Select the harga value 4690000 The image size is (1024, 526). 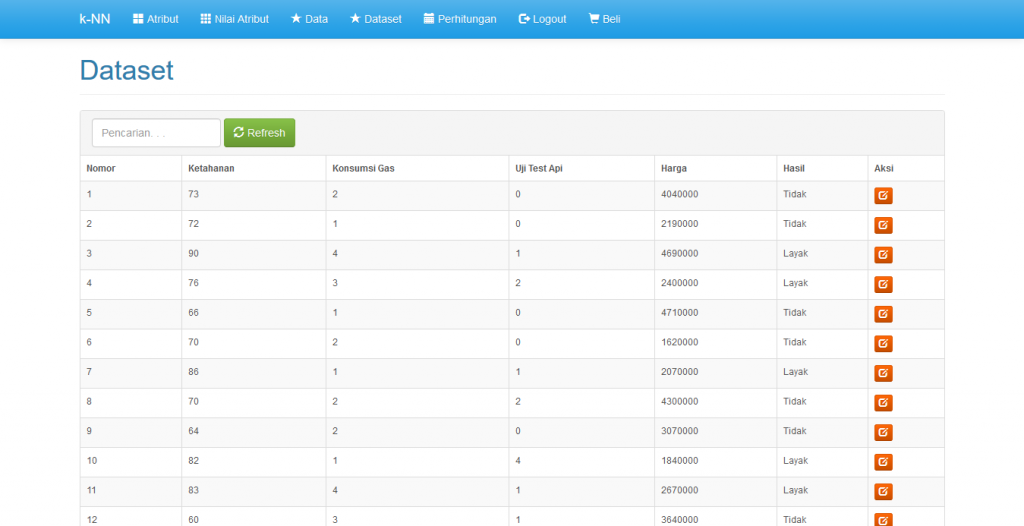click(x=679, y=254)
